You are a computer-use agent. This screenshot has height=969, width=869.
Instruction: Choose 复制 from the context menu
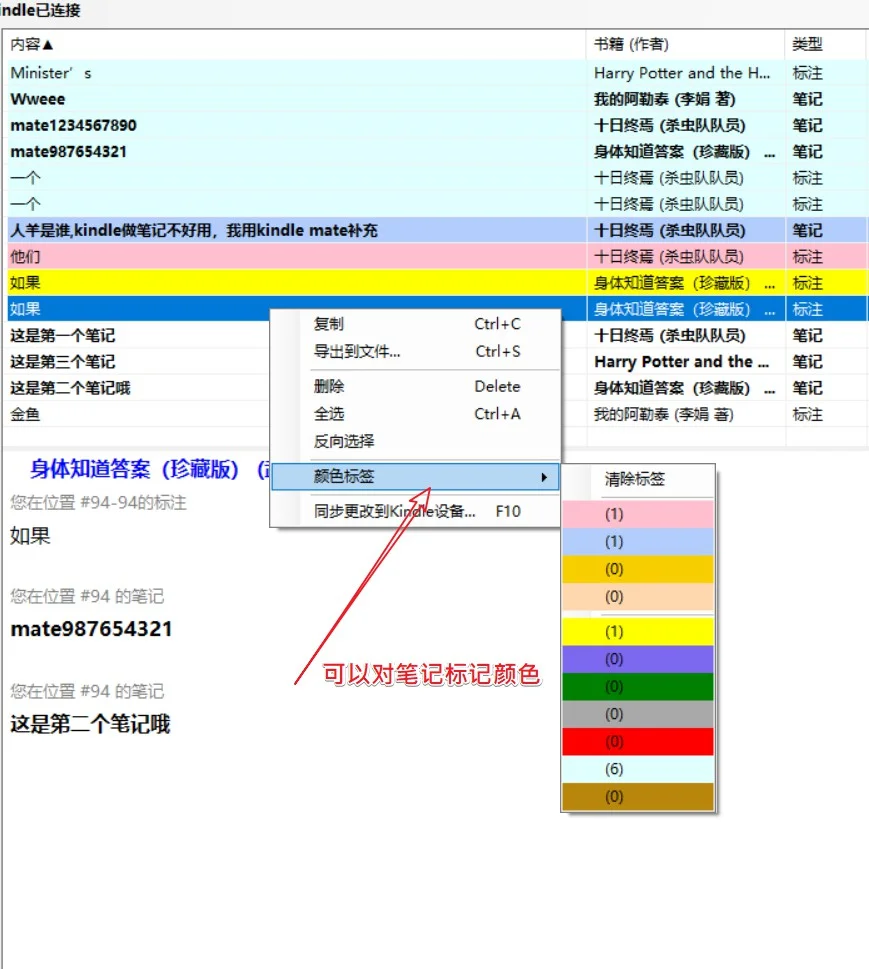(x=417, y=324)
